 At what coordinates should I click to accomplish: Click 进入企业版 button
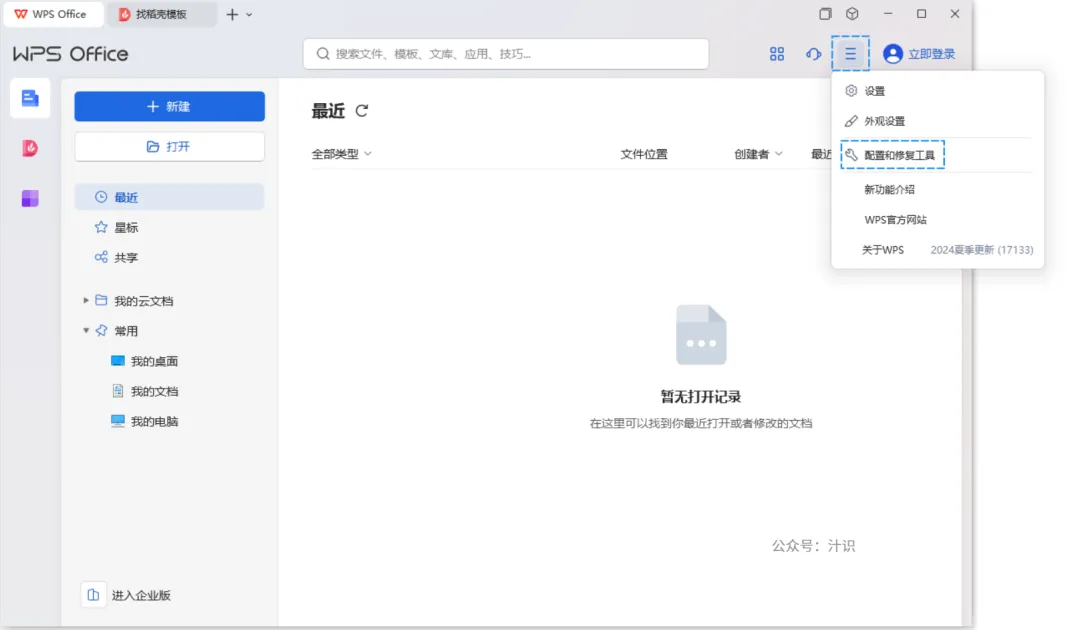coord(127,595)
